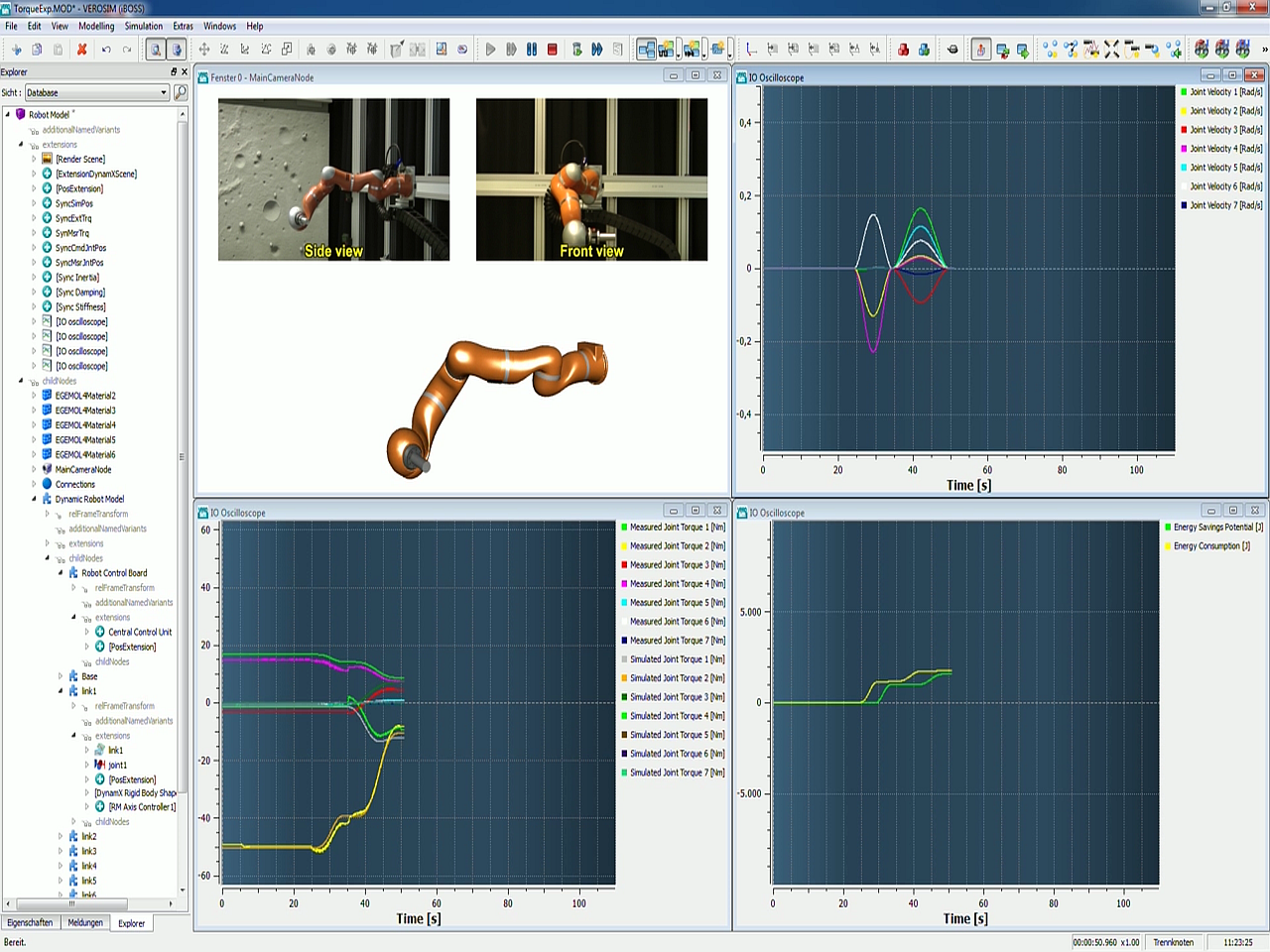Select the move/pan cross-arrows tool

click(x=204, y=49)
